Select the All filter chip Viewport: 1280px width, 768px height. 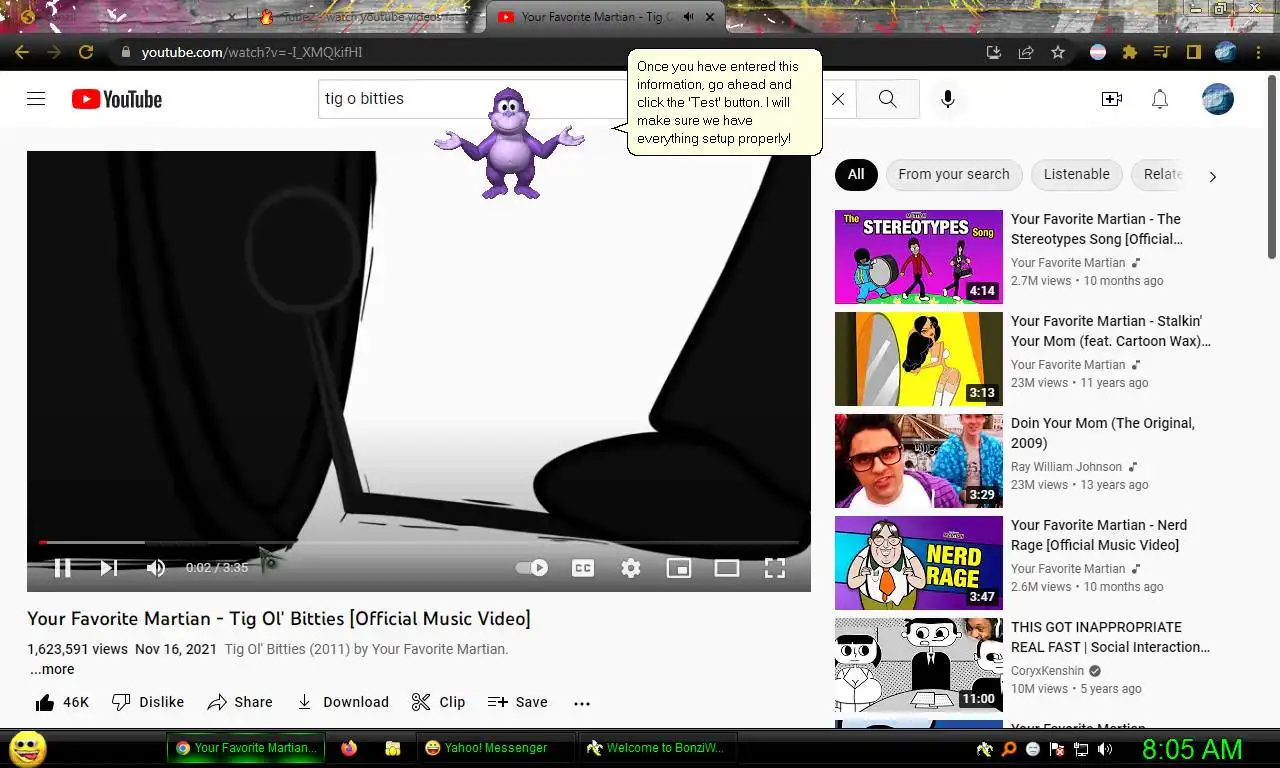(856, 174)
